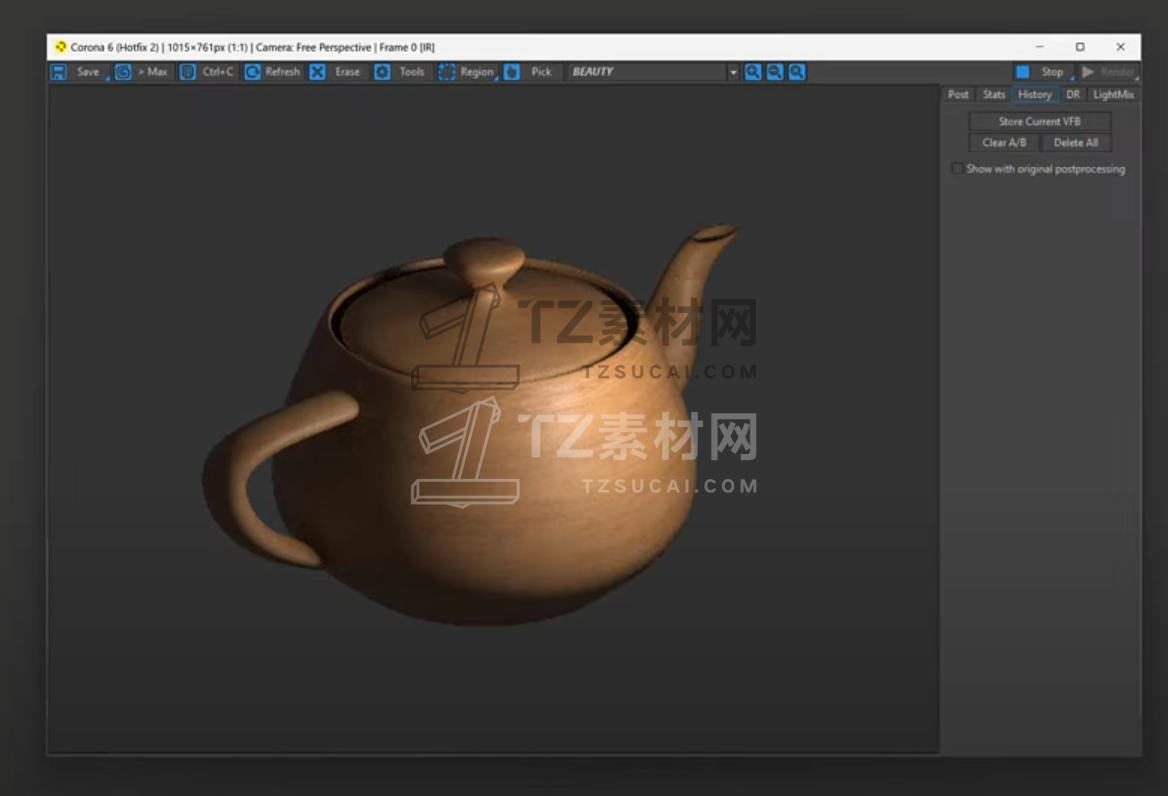
Task: Open the Stats tab
Action: pos(994,95)
